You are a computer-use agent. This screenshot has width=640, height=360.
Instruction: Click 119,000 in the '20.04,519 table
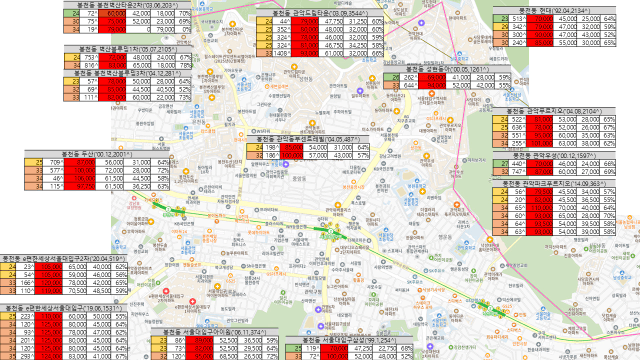click(x=49, y=291)
